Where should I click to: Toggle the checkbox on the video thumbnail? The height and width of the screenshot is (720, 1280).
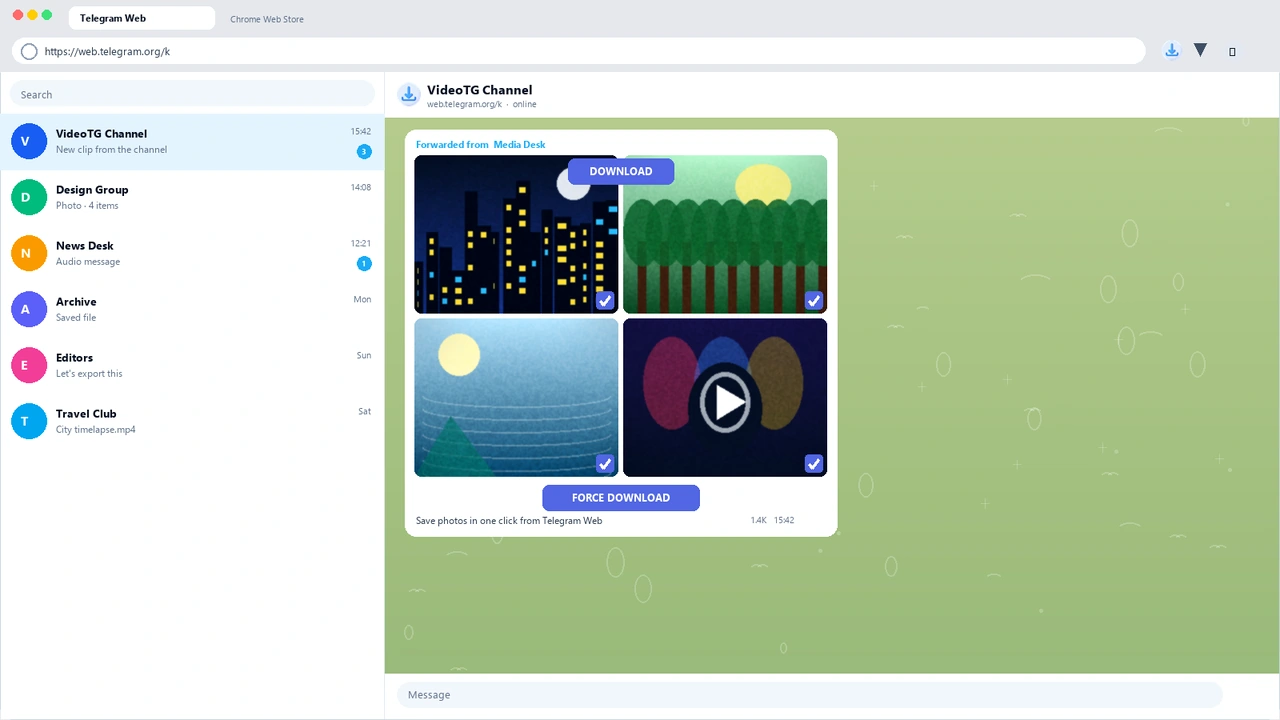814,464
